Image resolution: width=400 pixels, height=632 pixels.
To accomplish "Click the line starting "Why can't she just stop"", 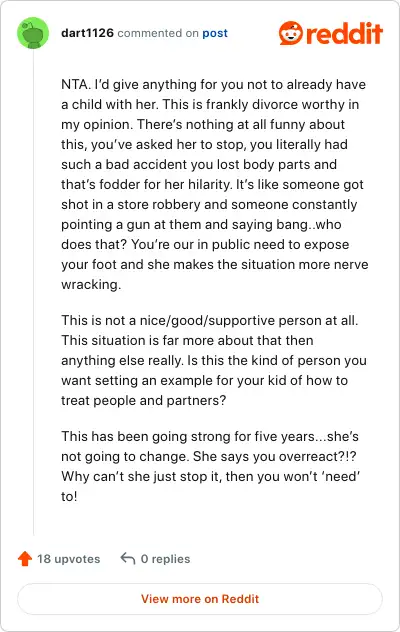I will click(210, 476).
